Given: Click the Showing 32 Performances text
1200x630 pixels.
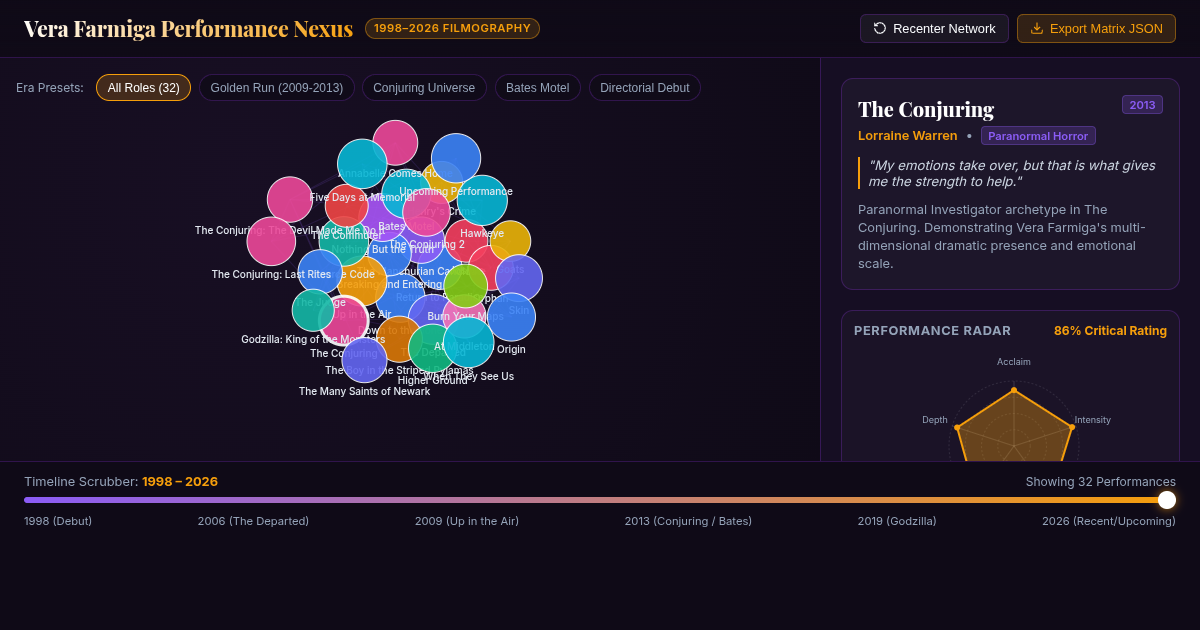Looking at the screenshot, I should 1100,482.
